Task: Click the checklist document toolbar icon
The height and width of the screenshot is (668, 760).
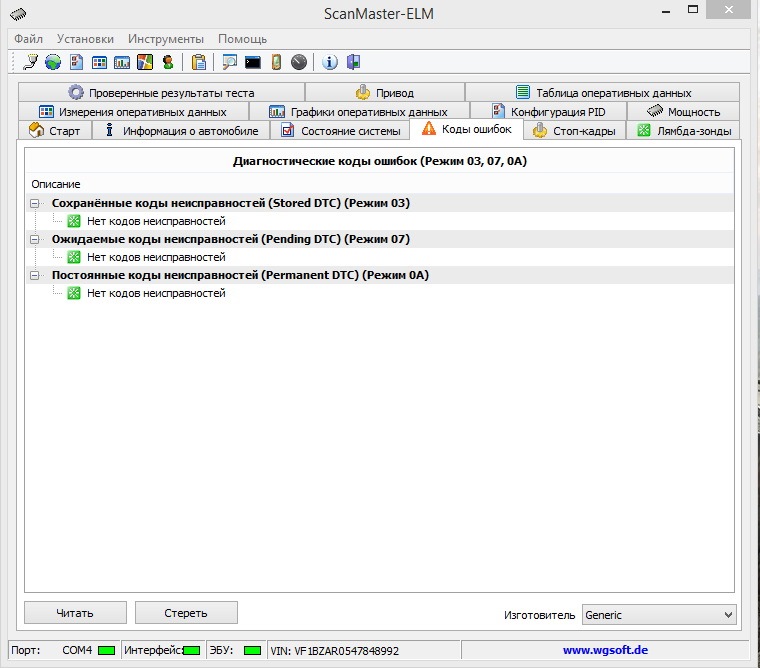Action: [76, 62]
